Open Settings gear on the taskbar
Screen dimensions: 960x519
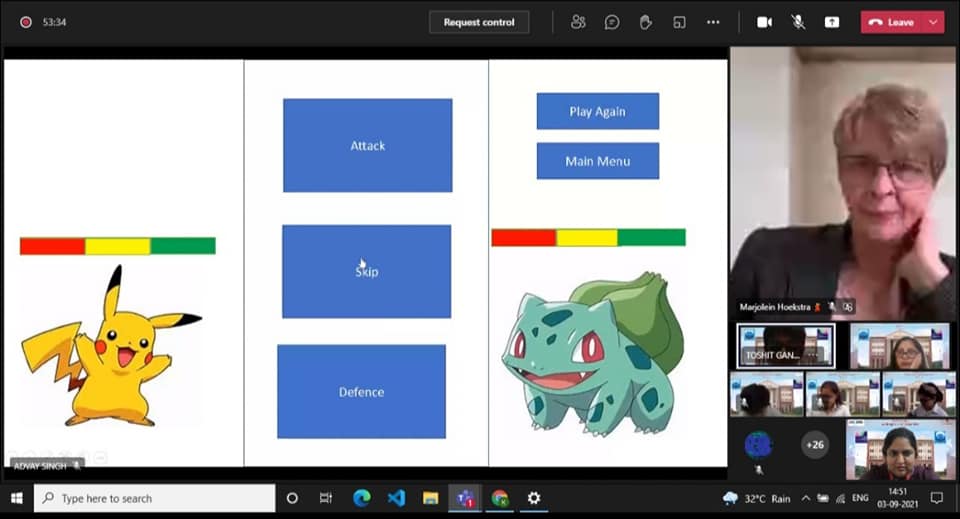click(534, 498)
